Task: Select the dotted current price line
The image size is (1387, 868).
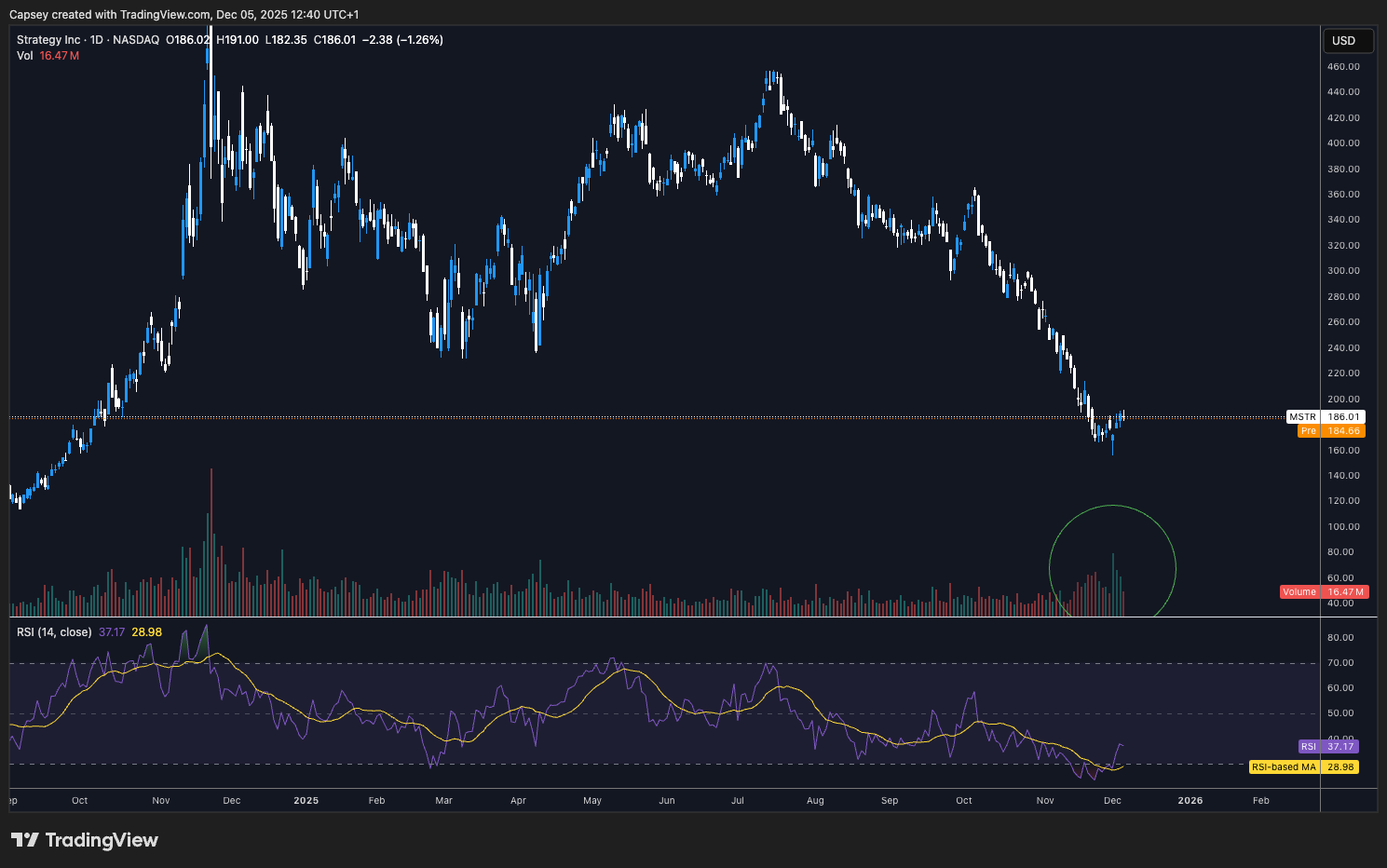Action: coord(652,416)
